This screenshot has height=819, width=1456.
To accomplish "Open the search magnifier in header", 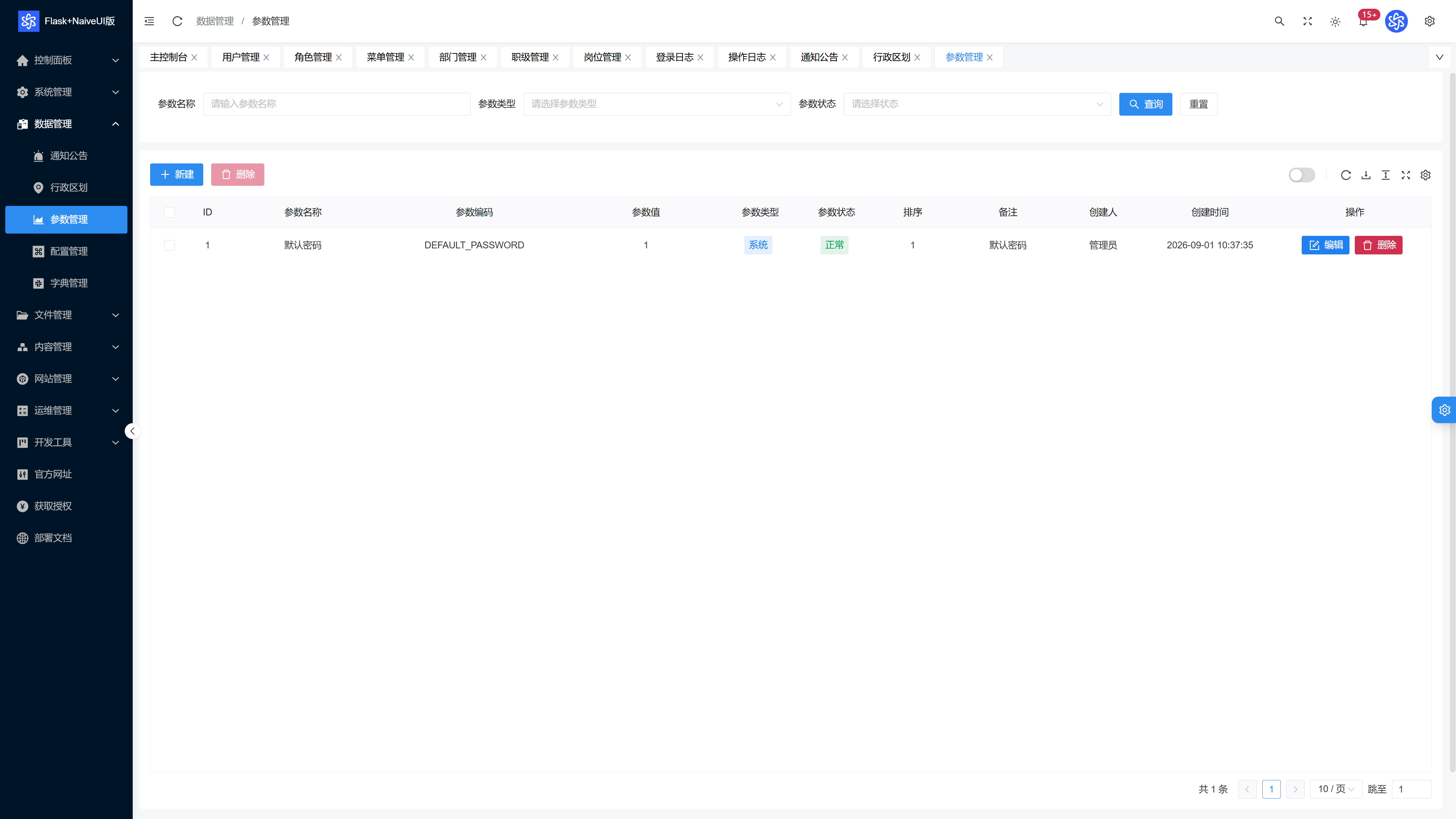I will pyautogui.click(x=1279, y=21).
